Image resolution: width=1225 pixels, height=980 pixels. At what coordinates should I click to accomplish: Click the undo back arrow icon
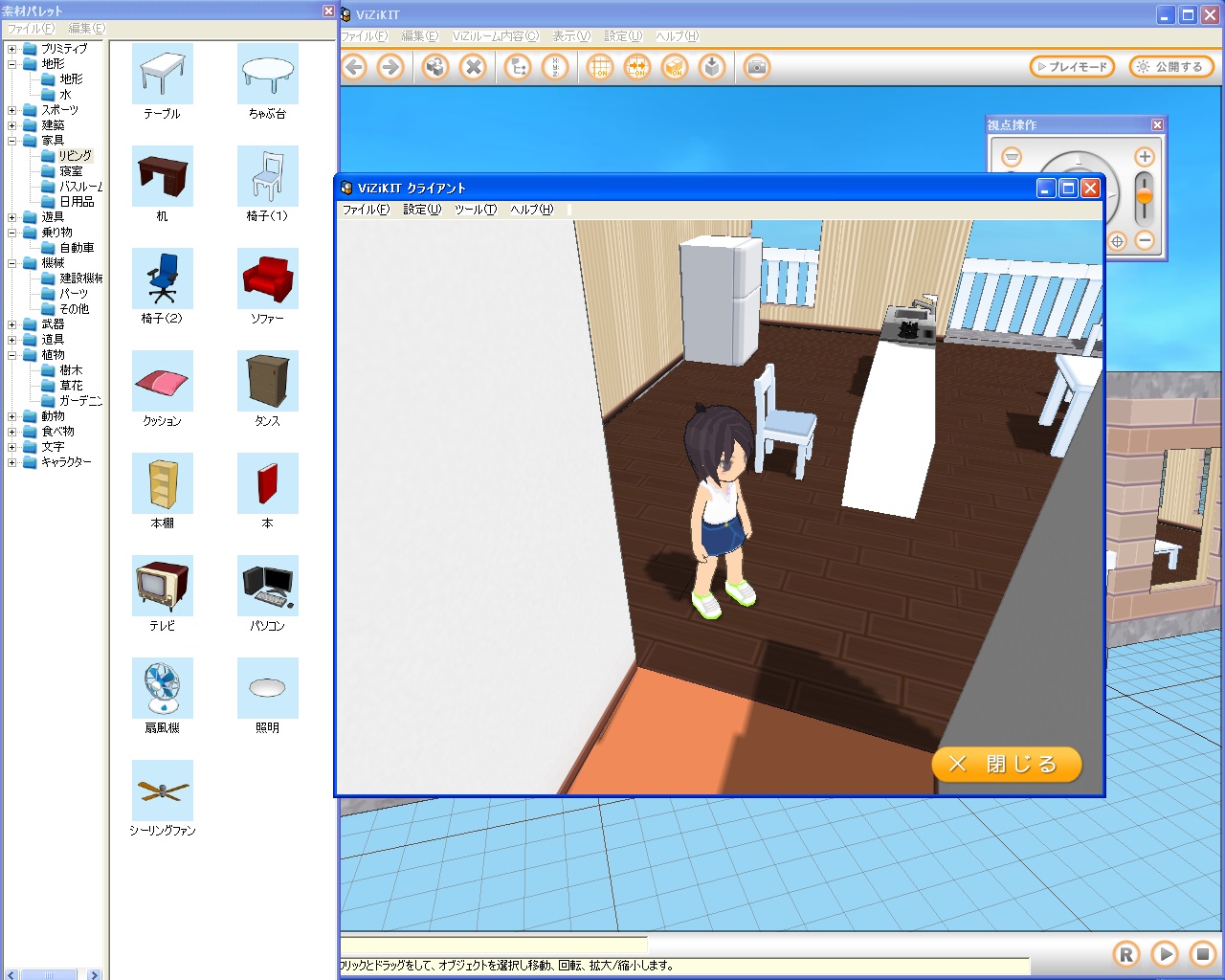(x=355, y=67)
